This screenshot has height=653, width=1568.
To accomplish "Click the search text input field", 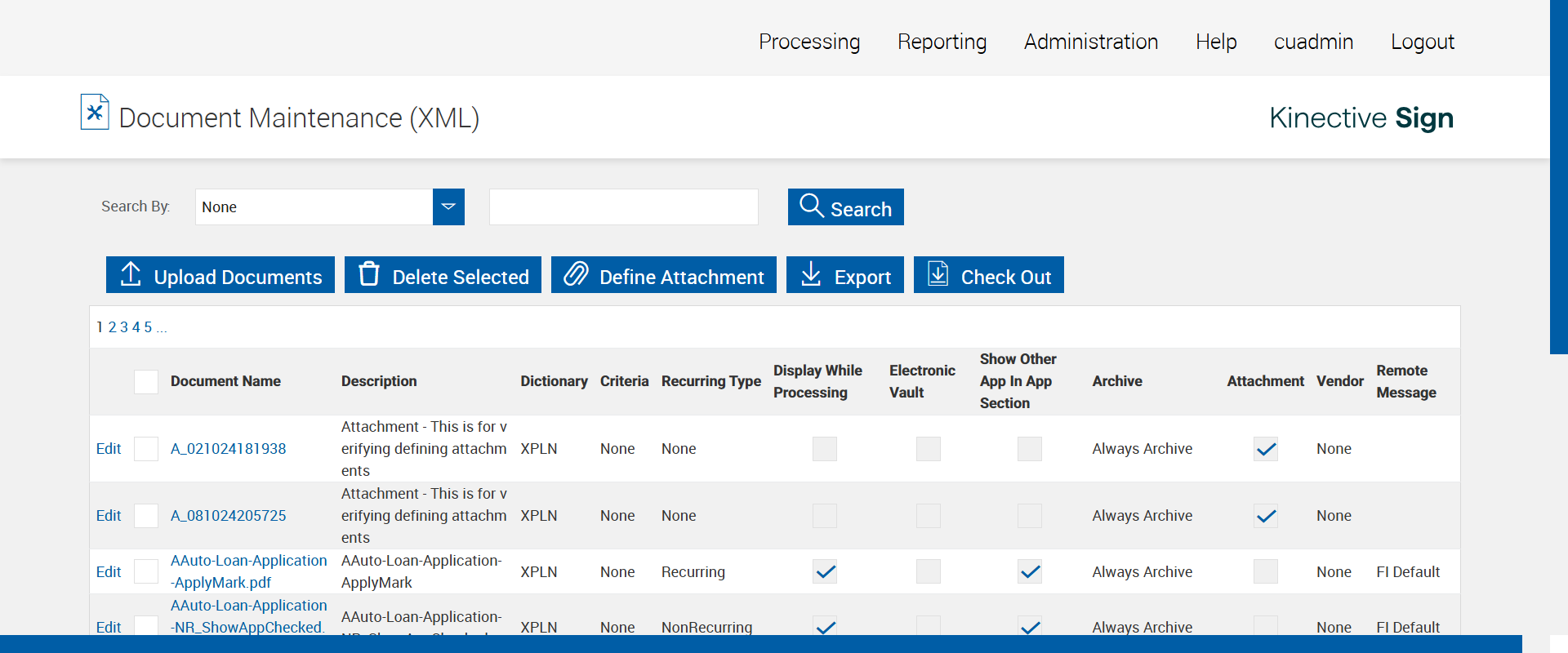I will coord(624,207).
